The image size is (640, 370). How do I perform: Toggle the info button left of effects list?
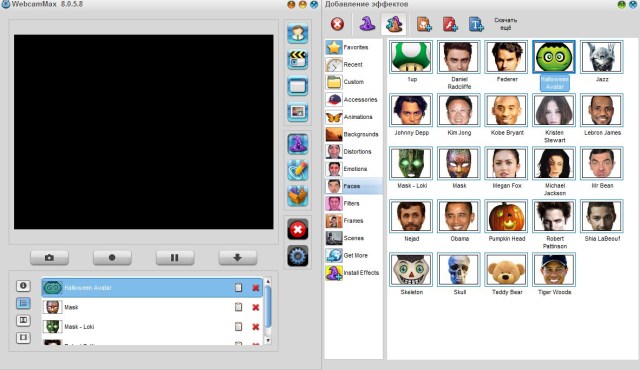point(23,286)
